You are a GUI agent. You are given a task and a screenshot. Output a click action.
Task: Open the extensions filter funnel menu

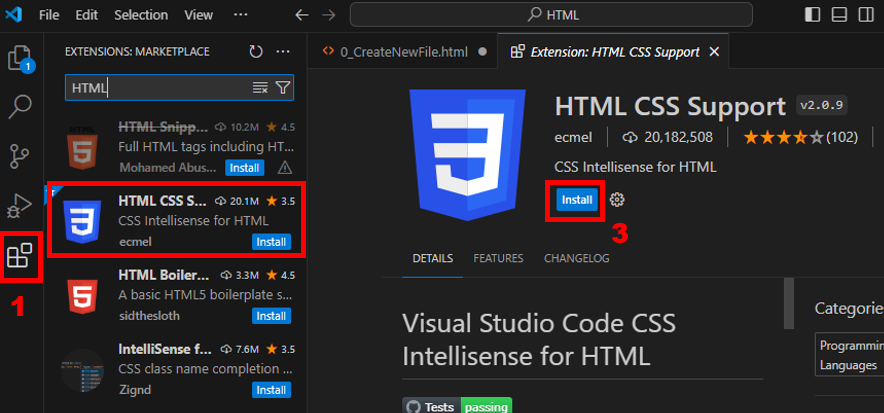tap(282, 87)
